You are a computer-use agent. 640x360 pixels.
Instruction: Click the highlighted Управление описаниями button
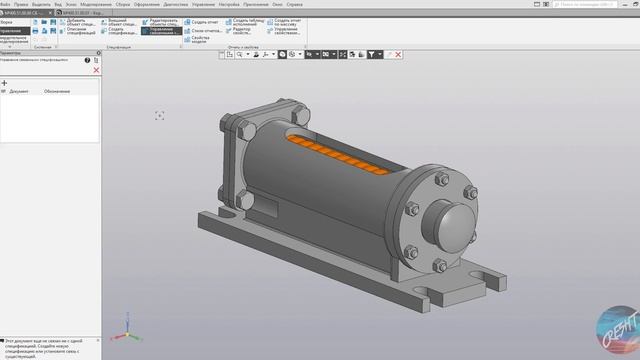click(161, 31)
